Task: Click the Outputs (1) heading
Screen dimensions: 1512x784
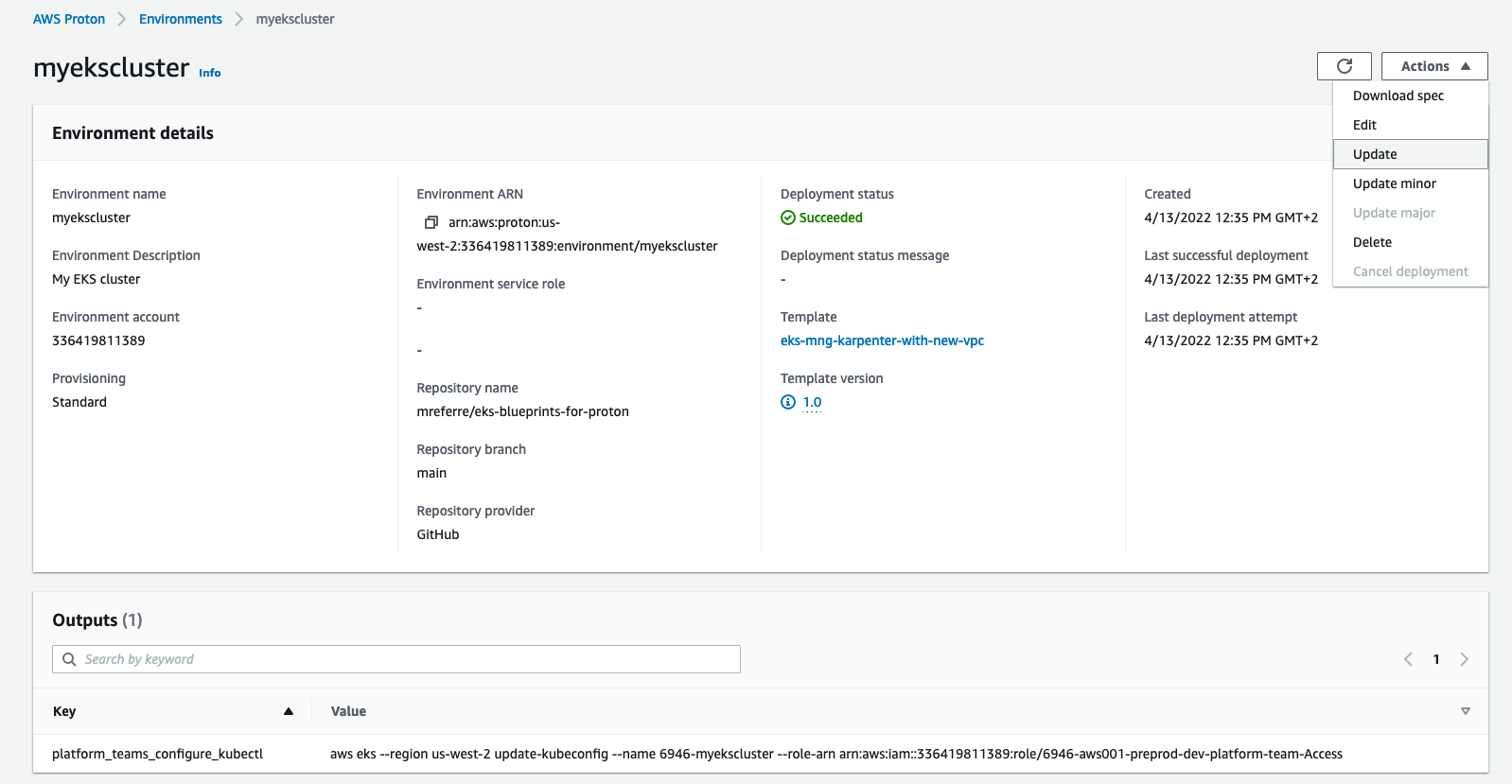Action: click(97, 620)
